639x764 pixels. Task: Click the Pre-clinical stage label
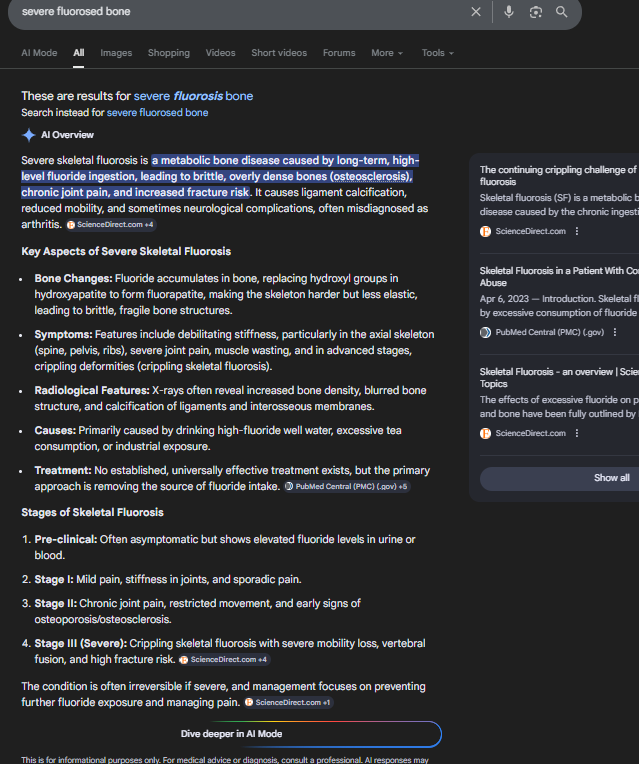pyautogui.click(x=66, y=540)
